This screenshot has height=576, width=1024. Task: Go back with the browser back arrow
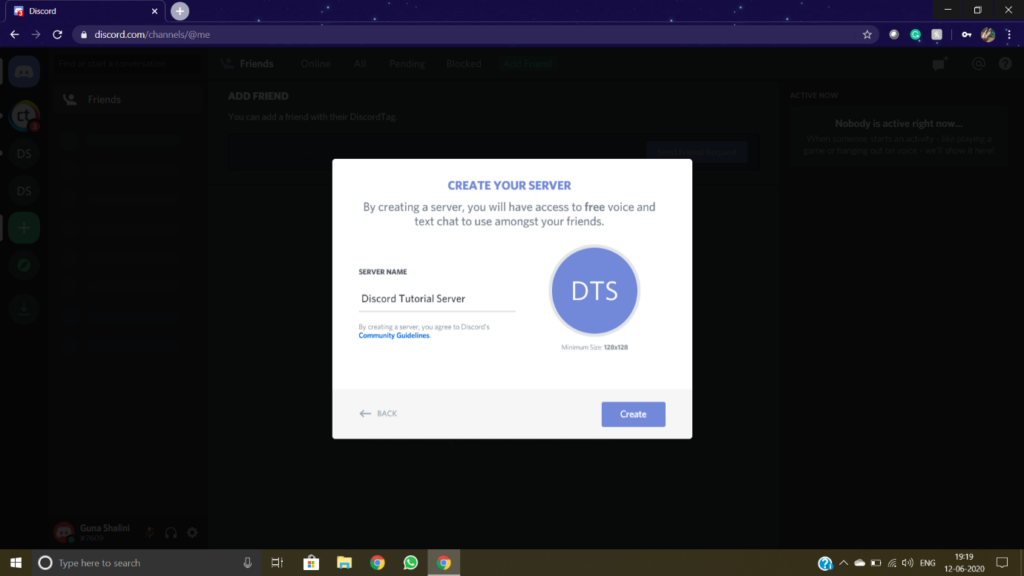point(14,35)
